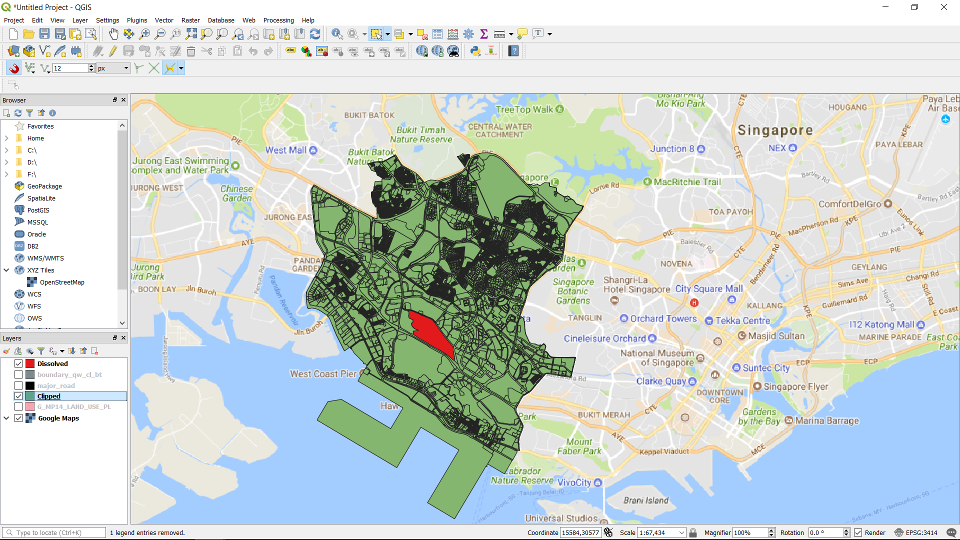Expand the Home folder in Browser
This screenshot has width=960, height=540.
click(7, 138)
